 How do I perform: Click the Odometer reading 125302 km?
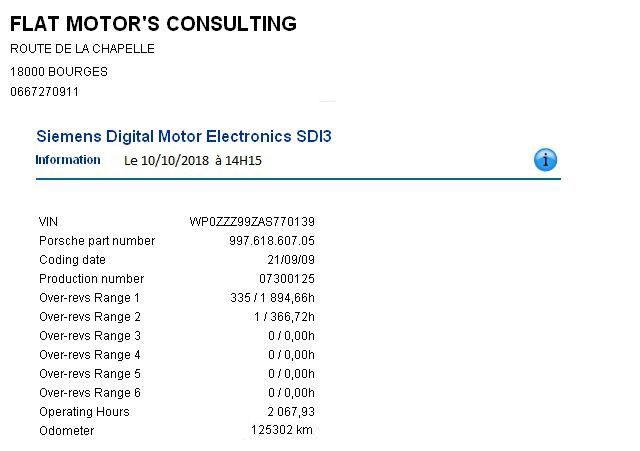click(x=283, y=431)
